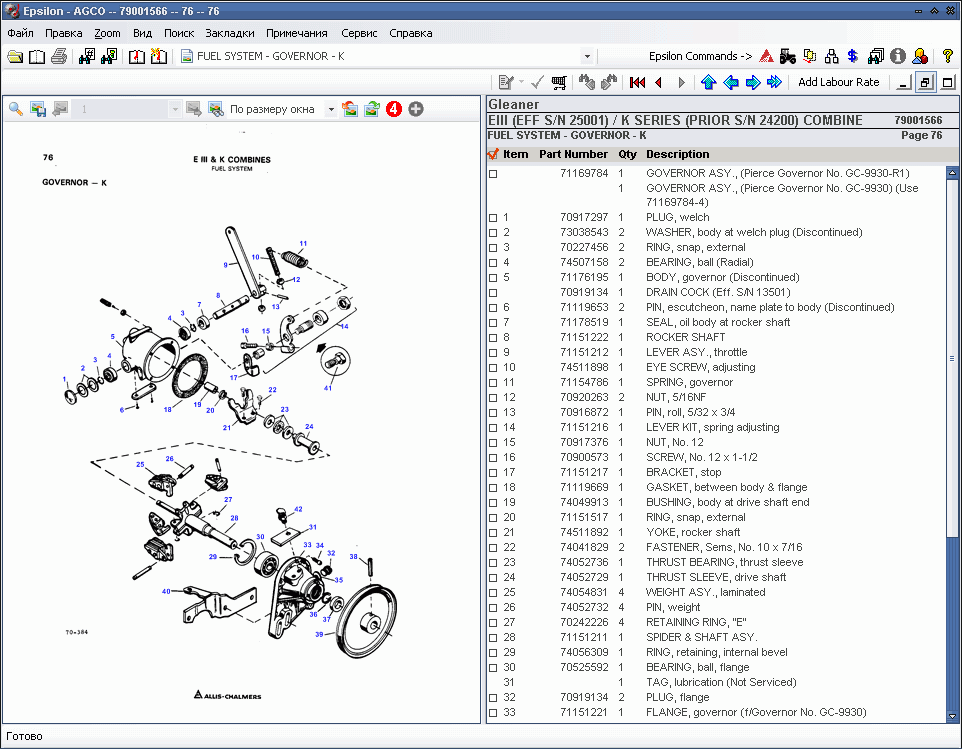Open the Сервис menu
This screenshot has height=749, width=962.
359,32
